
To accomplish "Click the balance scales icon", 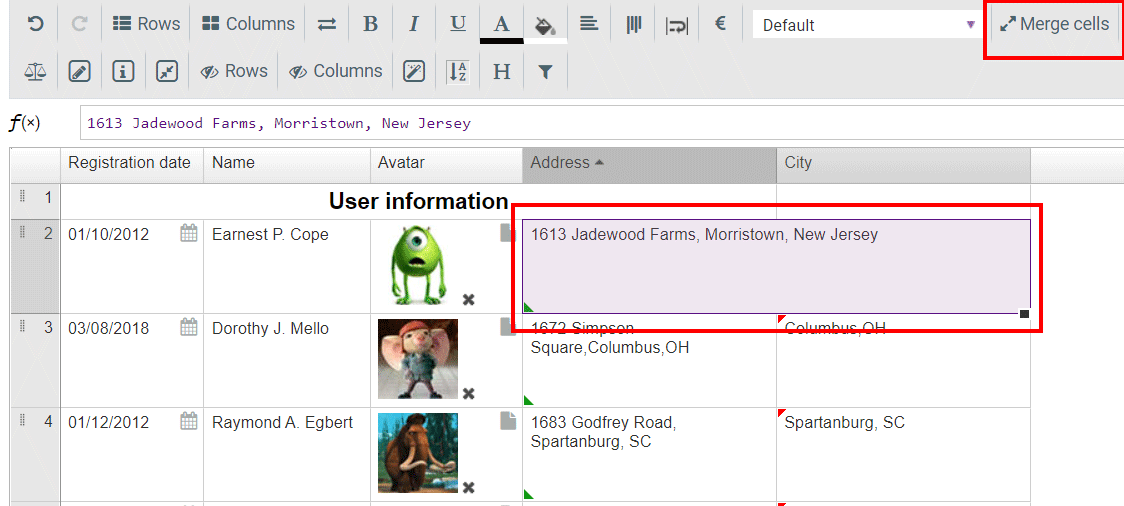I will pyautogui.click(x=35, y=71).
